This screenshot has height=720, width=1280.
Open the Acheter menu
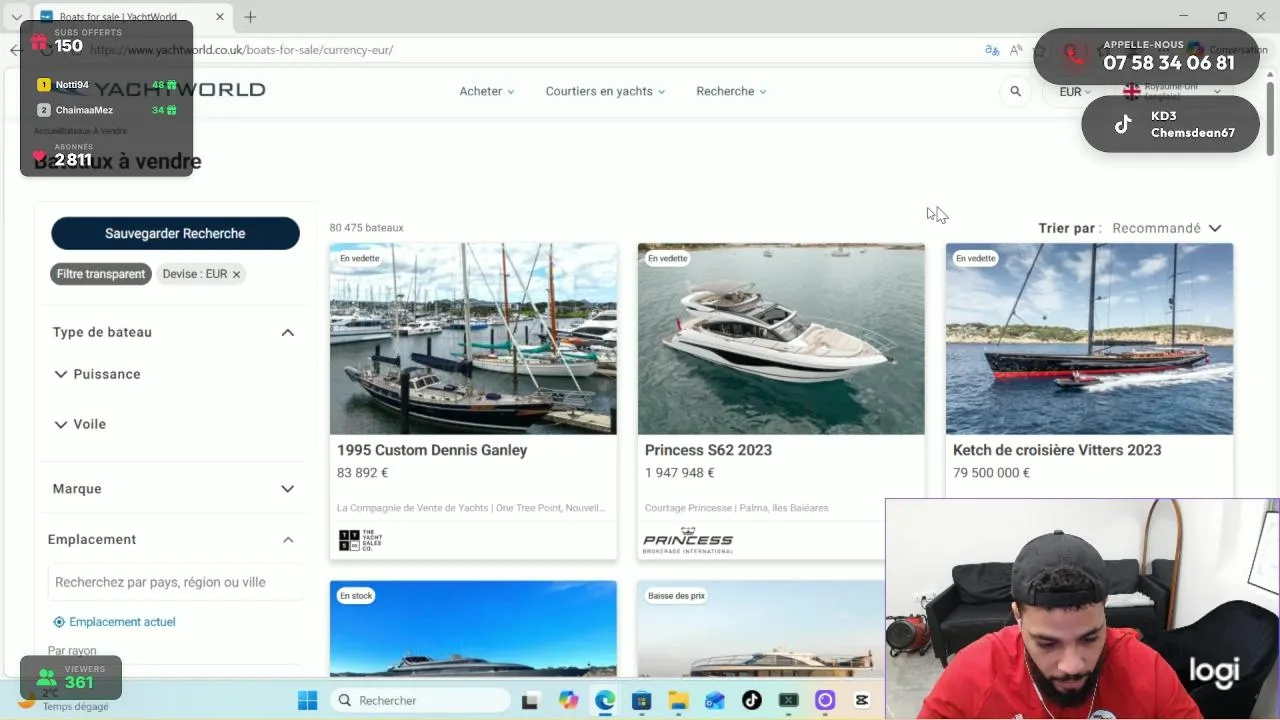(x=487, y=91)
